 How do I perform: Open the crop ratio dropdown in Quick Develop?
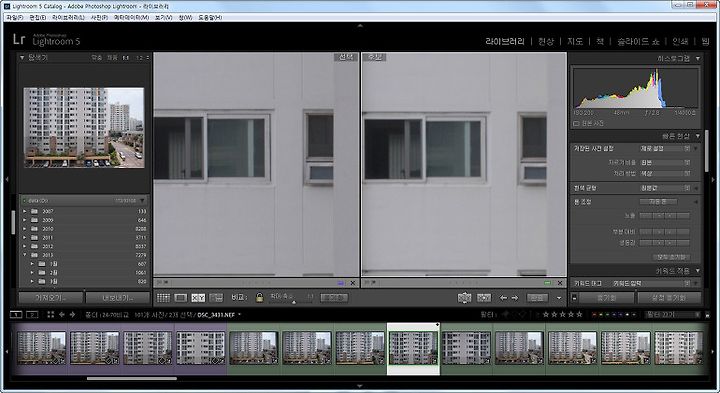665,163
